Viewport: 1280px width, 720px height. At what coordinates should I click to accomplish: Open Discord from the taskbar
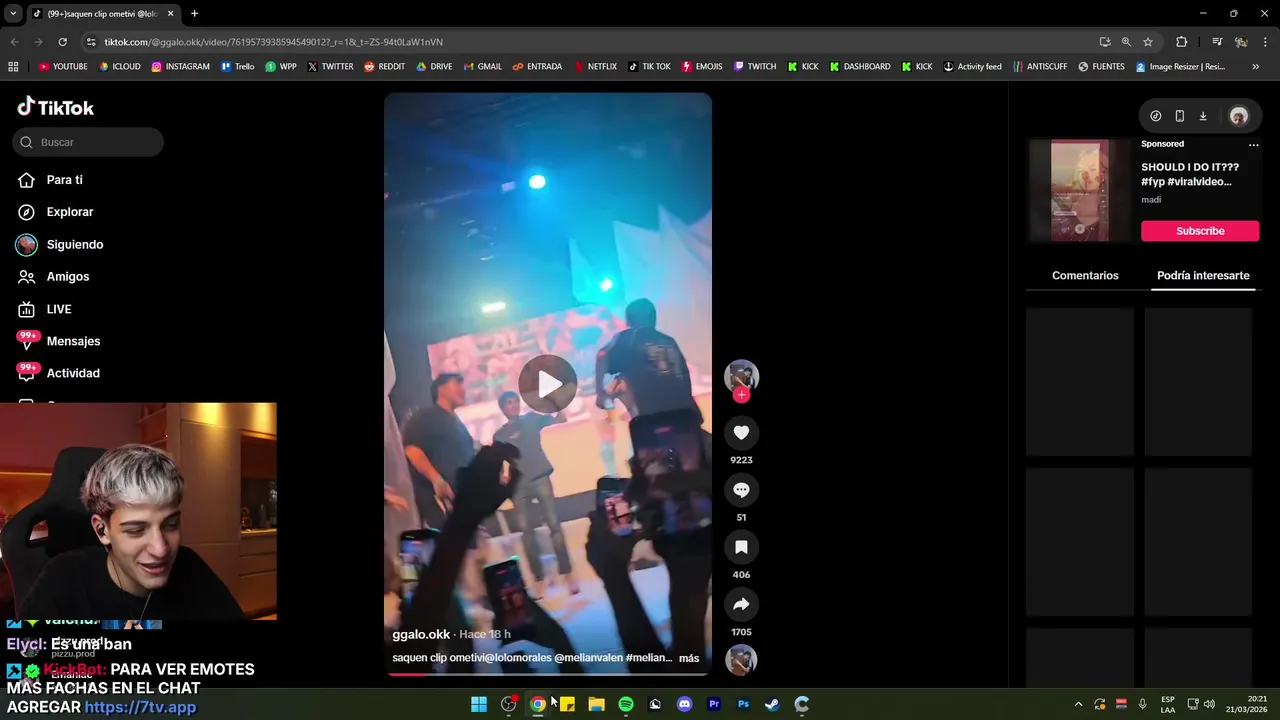point(684,704)
